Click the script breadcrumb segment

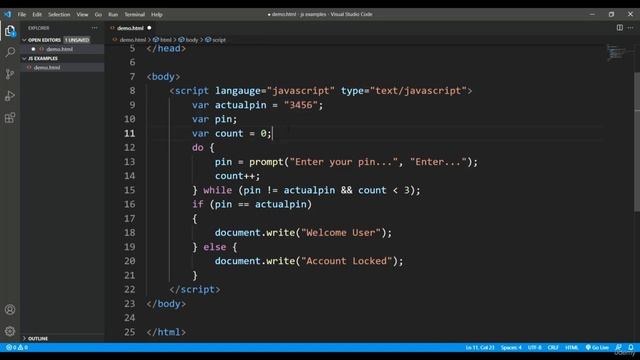click(219, 40)
